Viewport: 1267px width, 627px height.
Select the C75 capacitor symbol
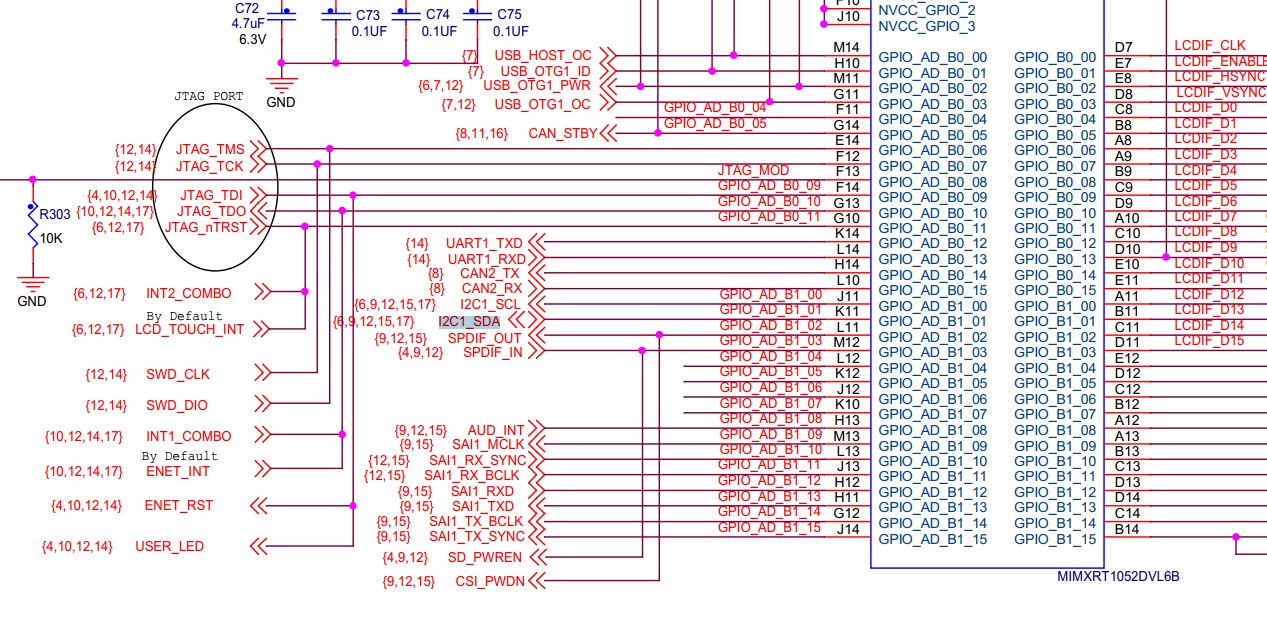[x=480, y=15]
